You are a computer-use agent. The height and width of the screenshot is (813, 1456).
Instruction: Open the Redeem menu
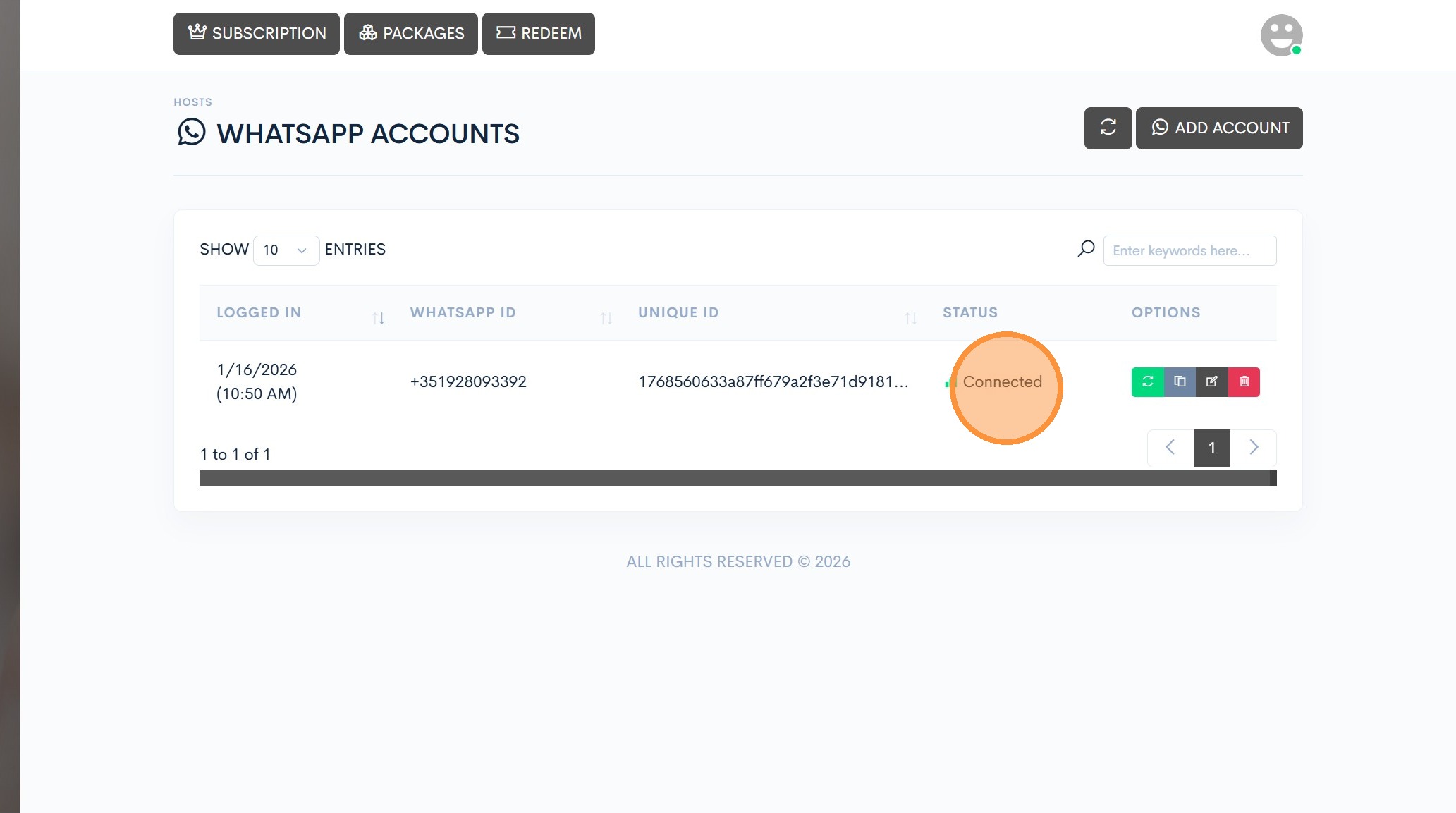click(539, 33)
